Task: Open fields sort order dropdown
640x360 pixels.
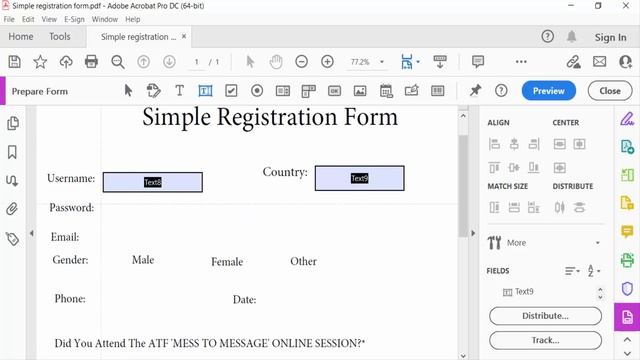Action: [593, 271]
